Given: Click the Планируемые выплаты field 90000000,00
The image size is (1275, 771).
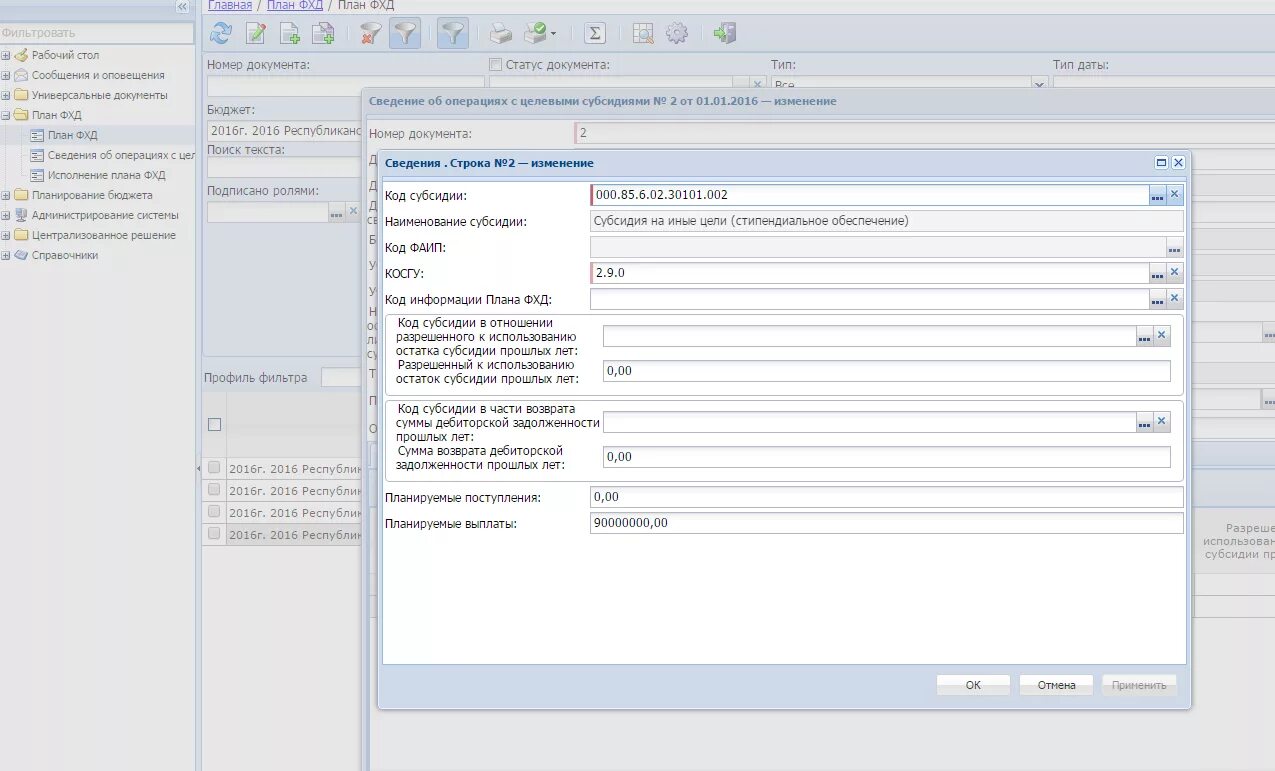Looking at the screenshot, I should point(886,523).
